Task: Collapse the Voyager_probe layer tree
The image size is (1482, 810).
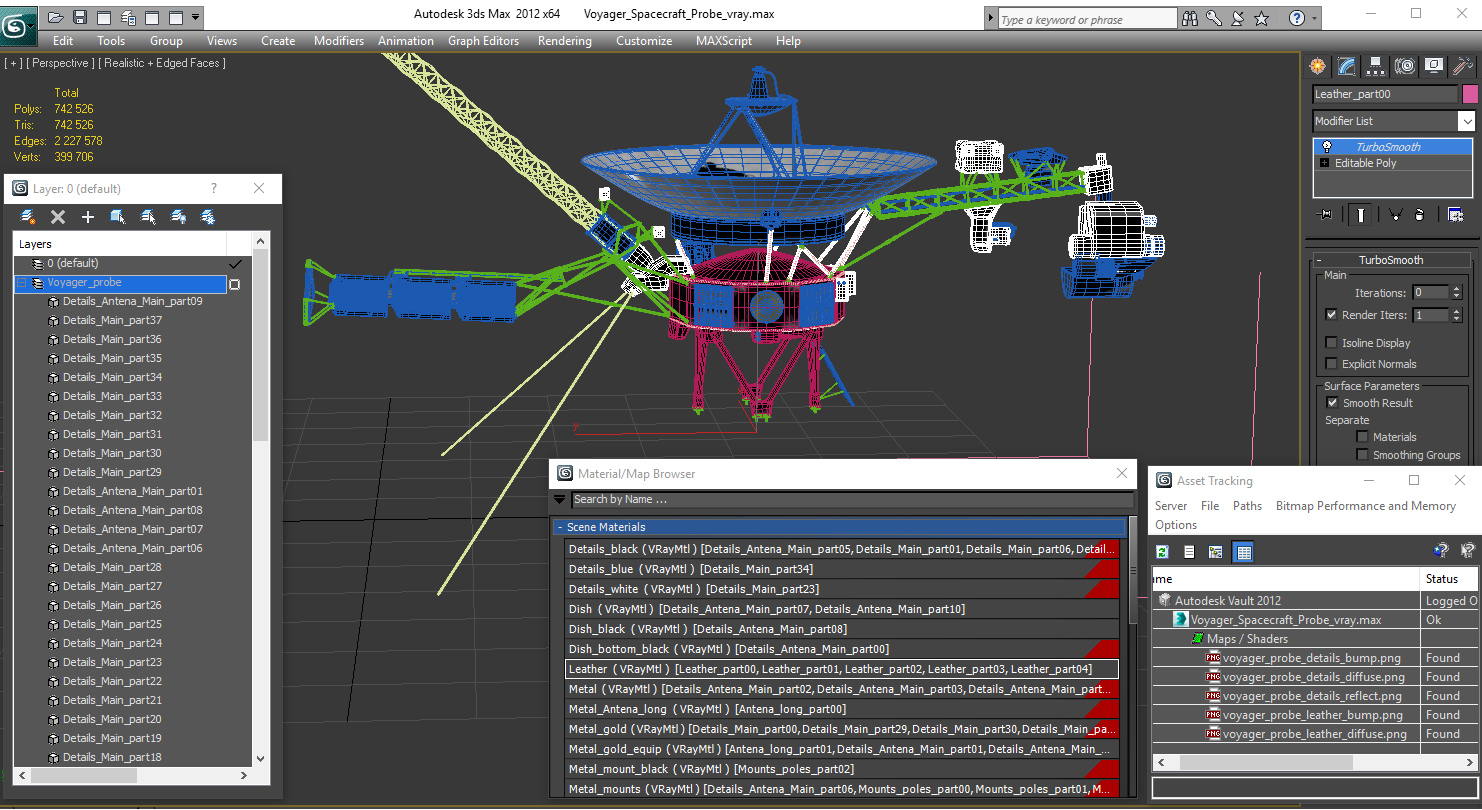Action: coord(21,283)
